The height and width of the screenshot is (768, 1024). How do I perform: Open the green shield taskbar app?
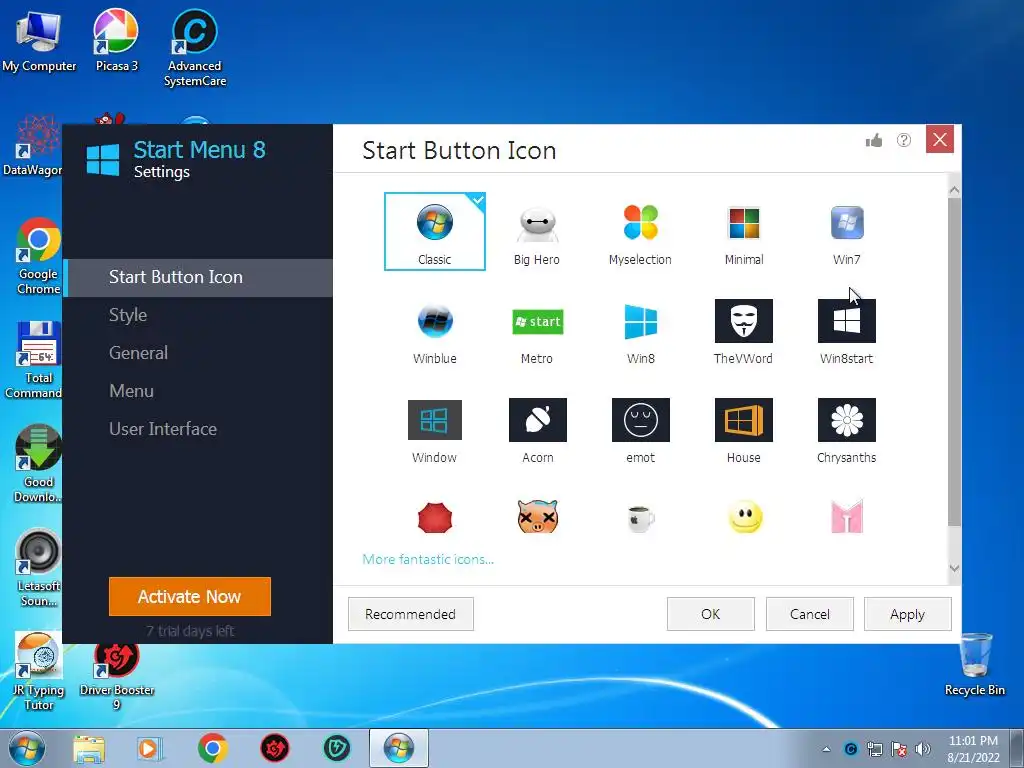[x=337, y=748]
